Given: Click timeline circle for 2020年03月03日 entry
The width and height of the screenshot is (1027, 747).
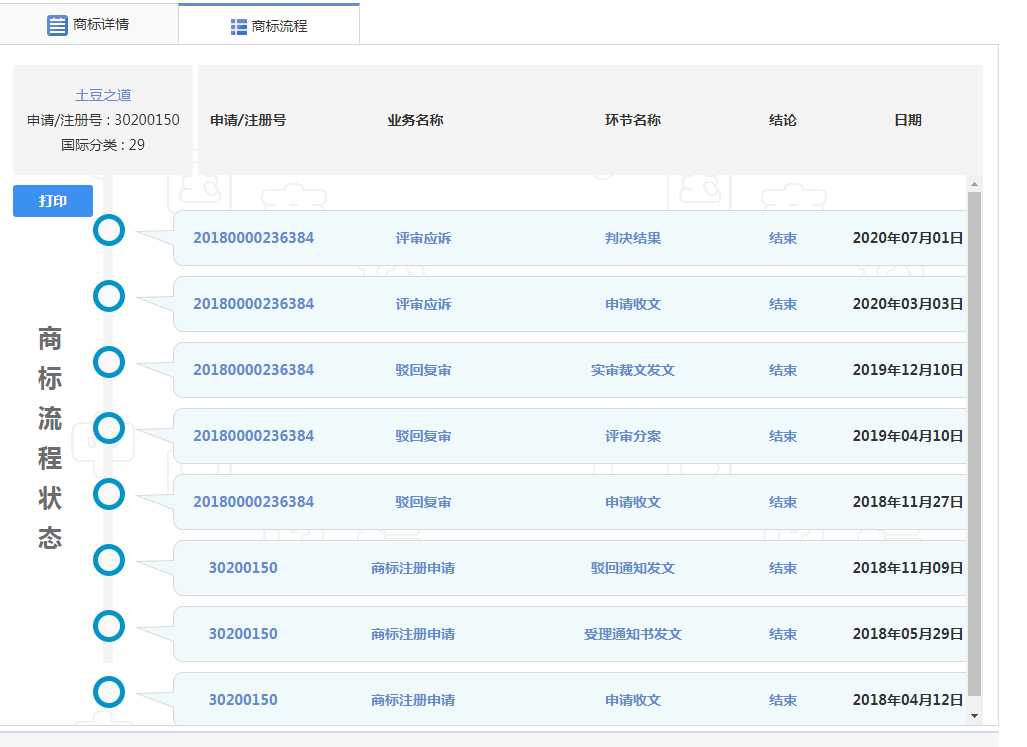Looking at the screenshot, I should coord(109,296).
